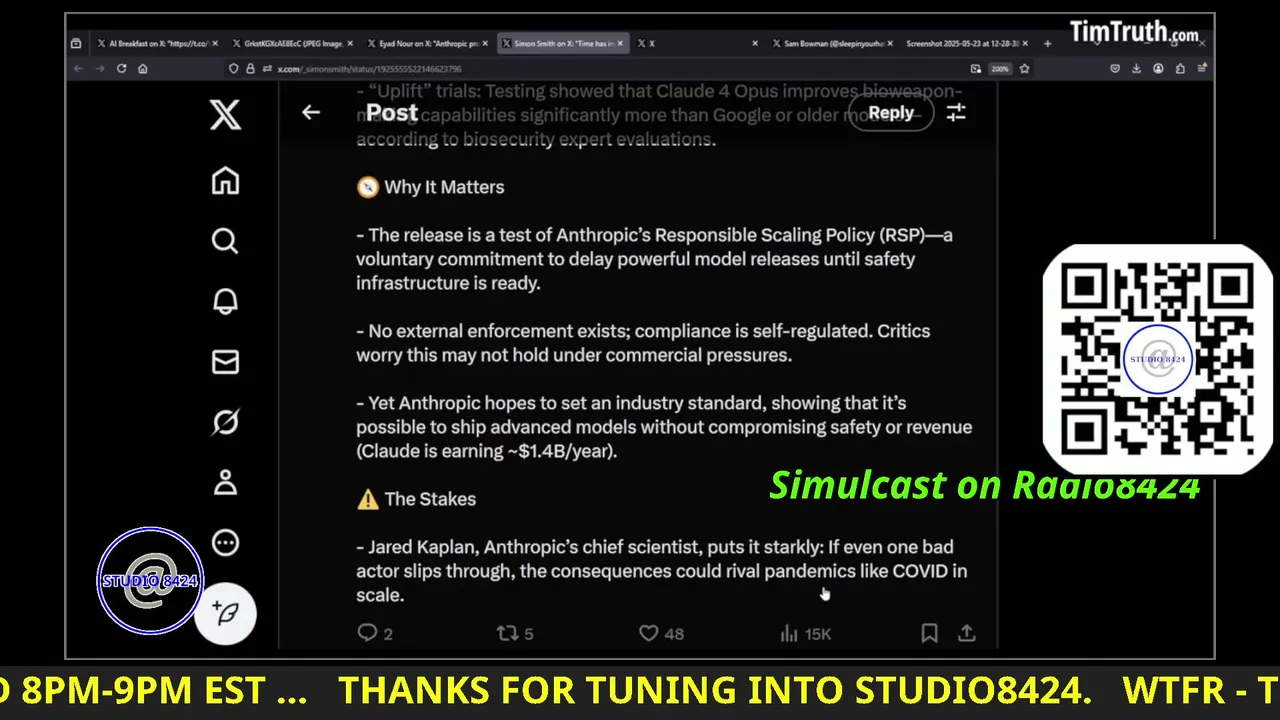
Task: Open the Home feed icon
Action: point(225,181)
